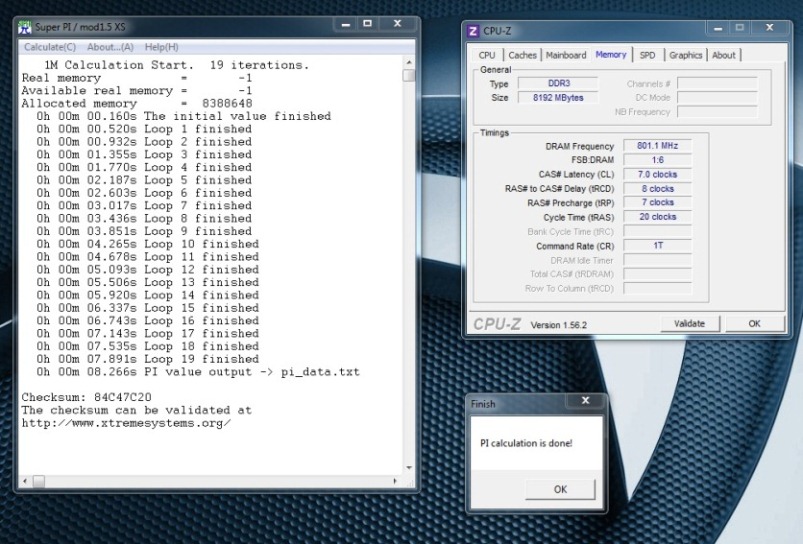The width and height of the screenshot is (803, 544).
Task: Open the Mainboard tab in CPU-Z
Action: pos(566,55)
